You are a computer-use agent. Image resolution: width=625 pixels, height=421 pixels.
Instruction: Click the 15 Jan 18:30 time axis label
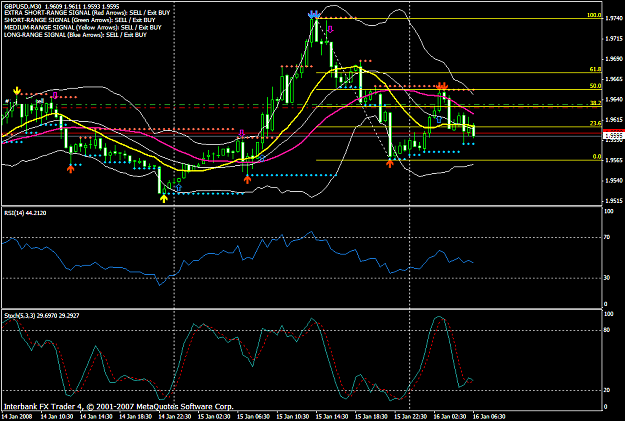[371, 417]
